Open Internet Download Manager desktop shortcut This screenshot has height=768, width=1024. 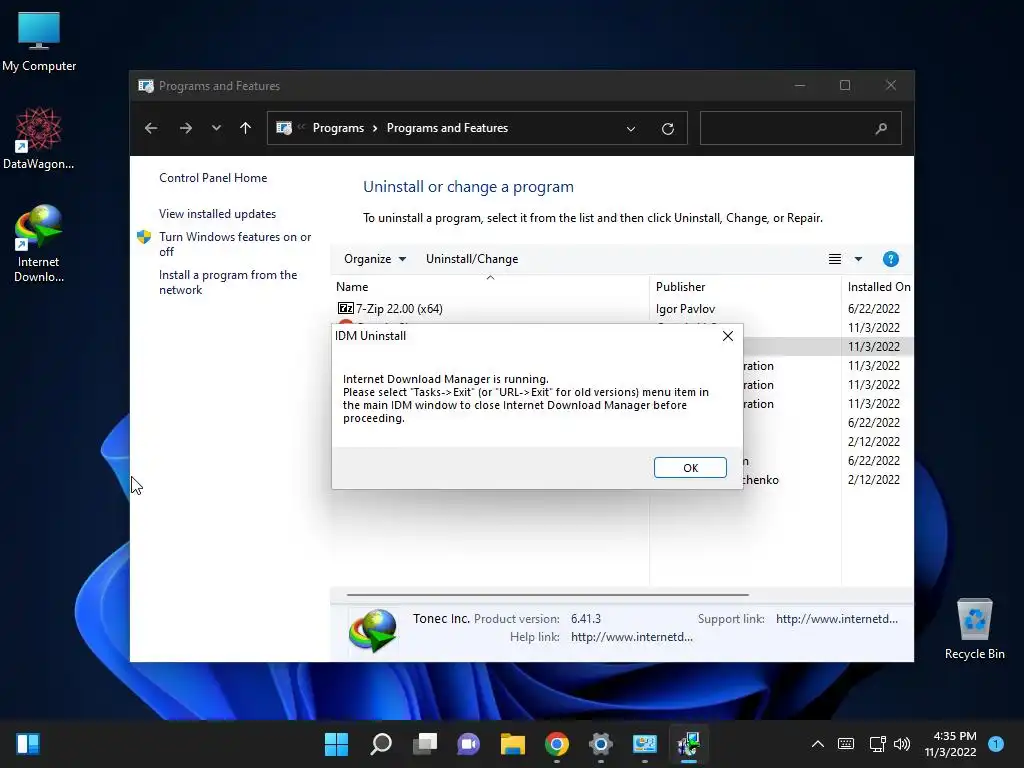[39, 243]
